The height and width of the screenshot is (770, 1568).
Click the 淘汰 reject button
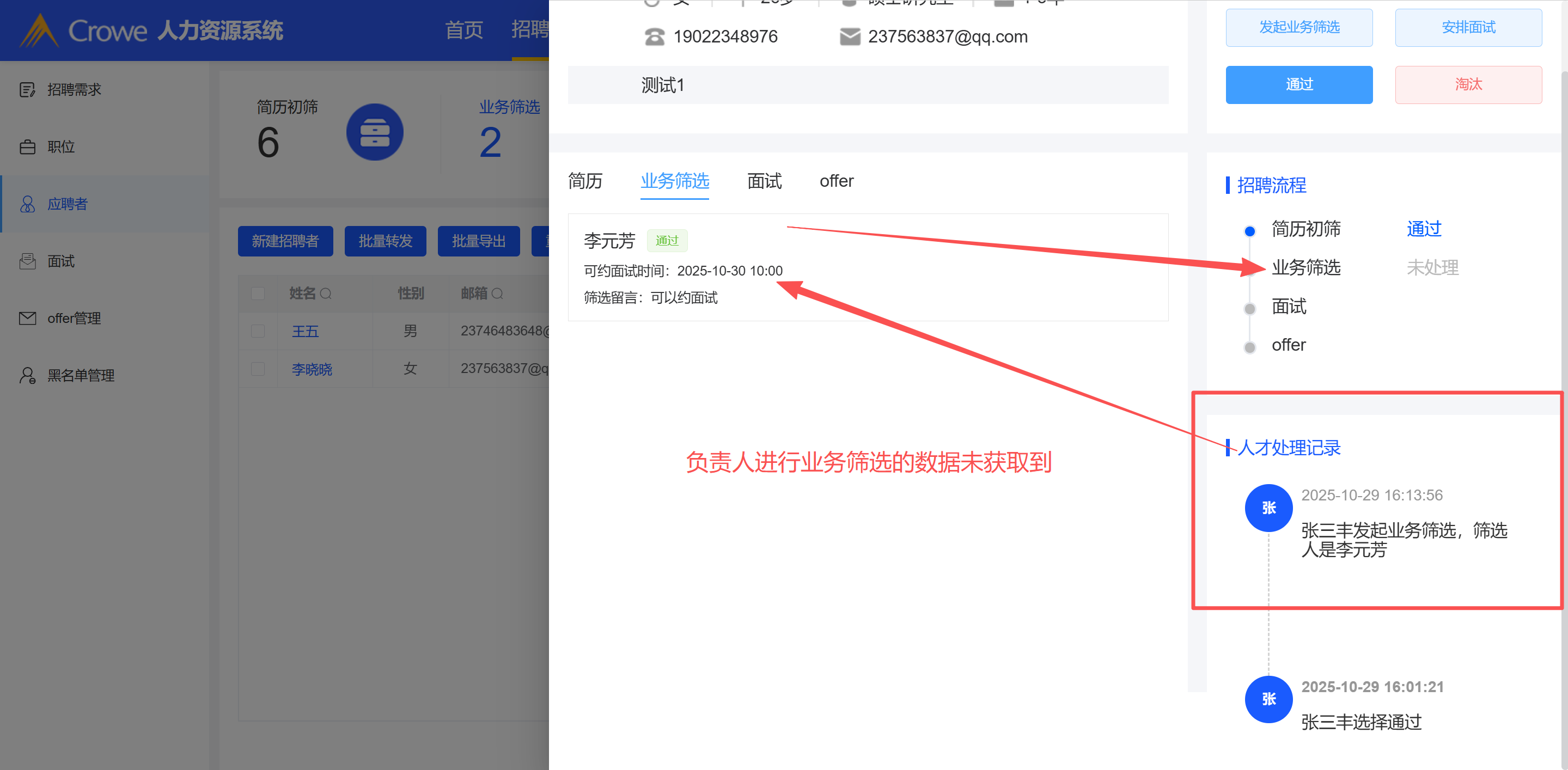pyautogui.click(x=1468, y=84)
